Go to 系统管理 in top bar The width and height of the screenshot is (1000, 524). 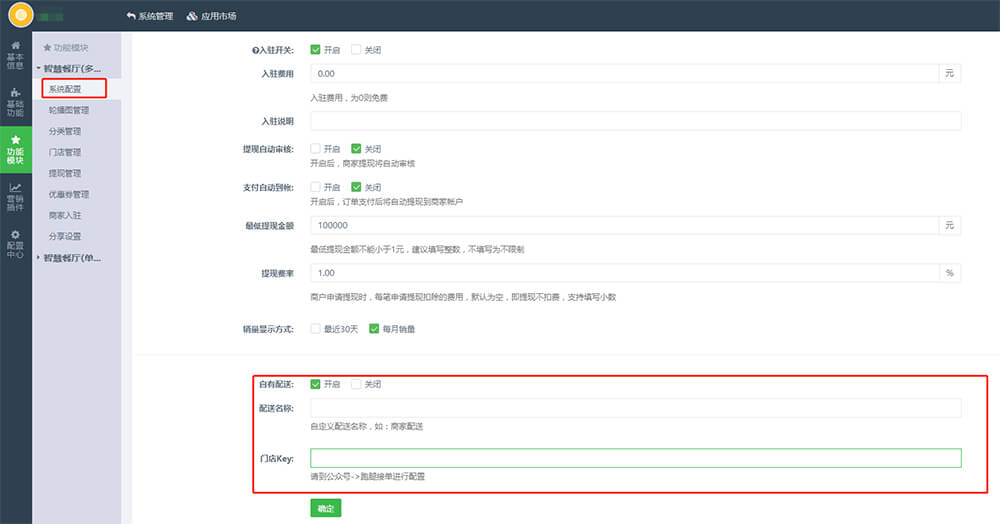pyautogui.click(x=150, y=16)
